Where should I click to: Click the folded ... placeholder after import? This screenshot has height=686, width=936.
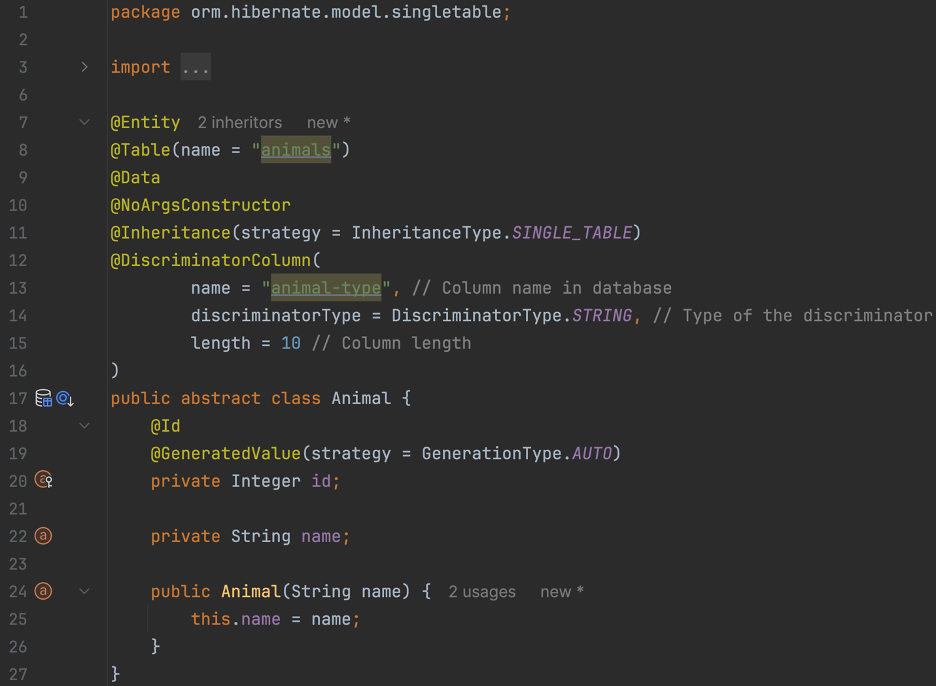(195, 67)
